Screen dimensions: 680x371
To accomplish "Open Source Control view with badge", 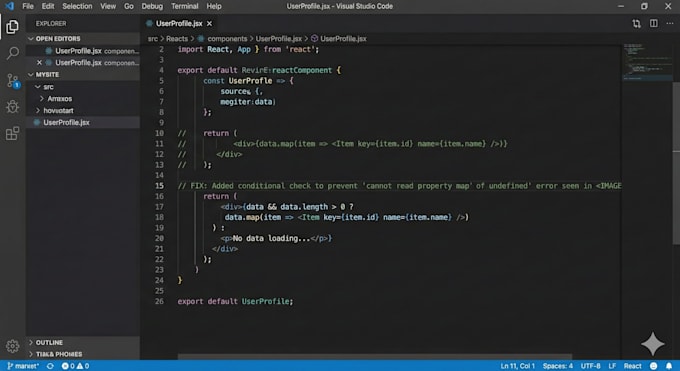I will pos(12,81).
